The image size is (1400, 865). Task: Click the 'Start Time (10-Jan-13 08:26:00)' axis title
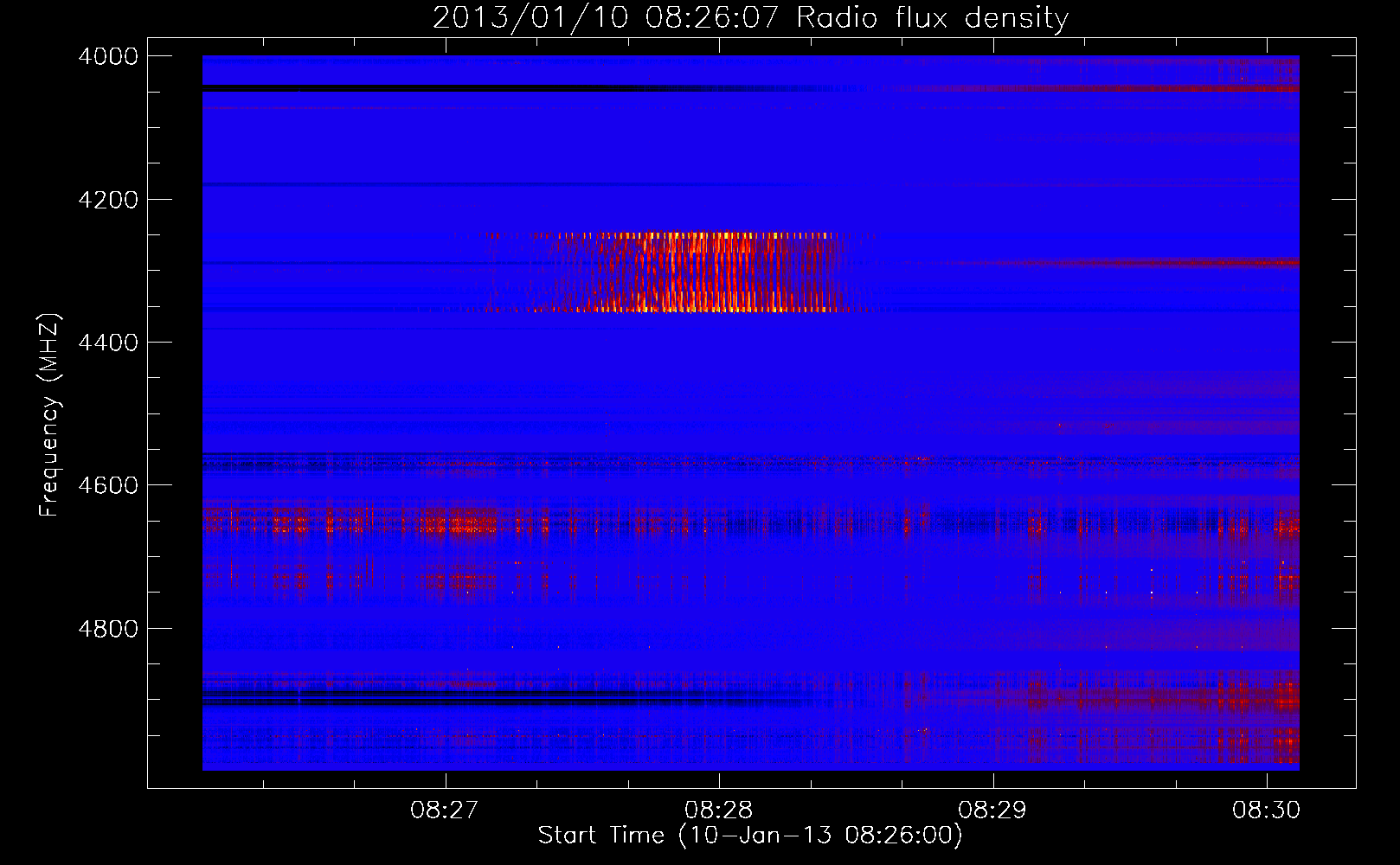(750, 836)
